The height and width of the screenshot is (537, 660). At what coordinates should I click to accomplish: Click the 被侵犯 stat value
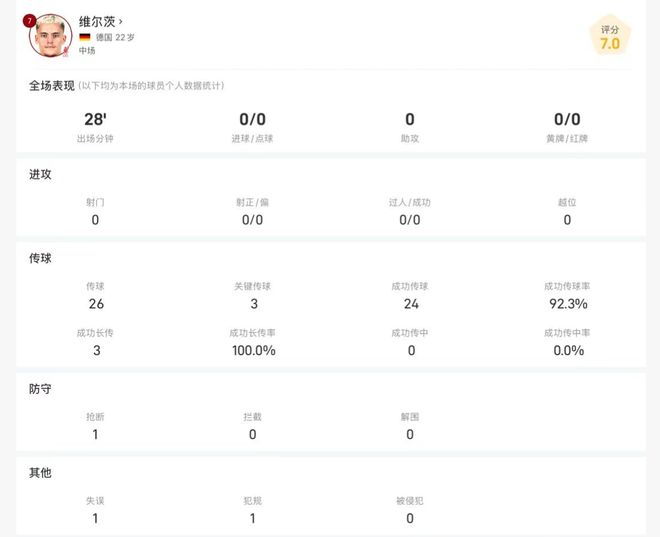pyautogui.click(x=410, y=518)
